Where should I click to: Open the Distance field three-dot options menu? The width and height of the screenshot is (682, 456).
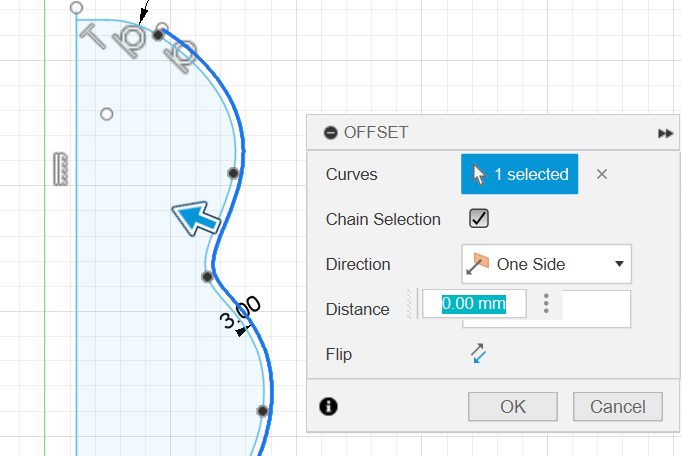546,304
